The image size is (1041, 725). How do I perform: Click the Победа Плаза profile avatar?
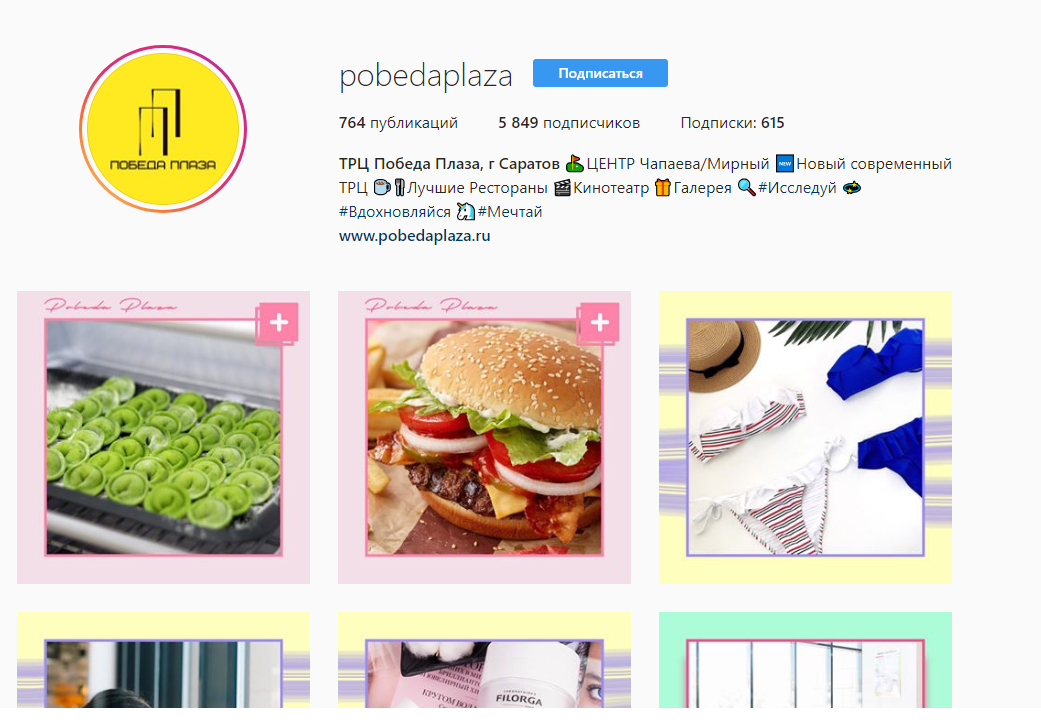tap(163, 129)
